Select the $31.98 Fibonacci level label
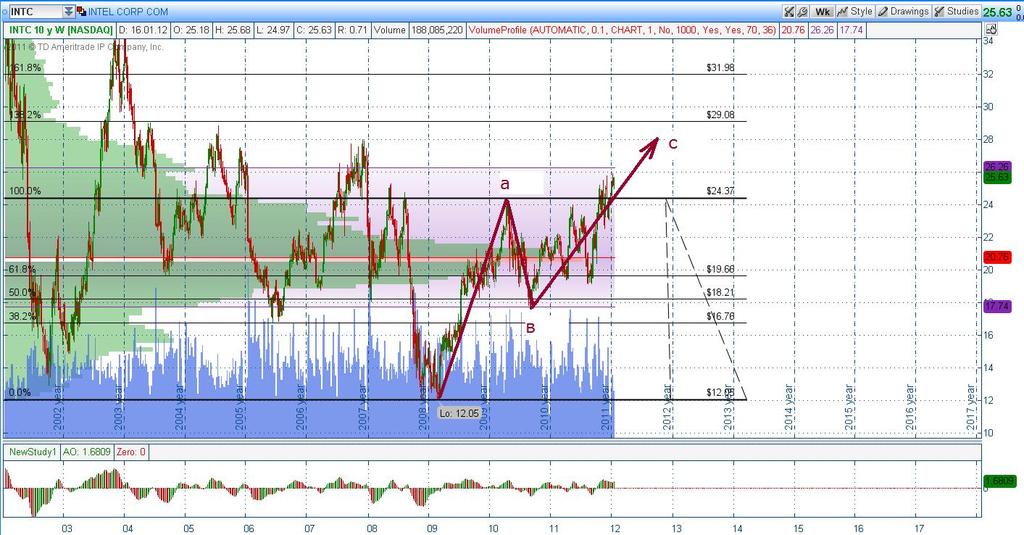The image size is (1024, 535). pyautogui.click(x=720, y=67)
